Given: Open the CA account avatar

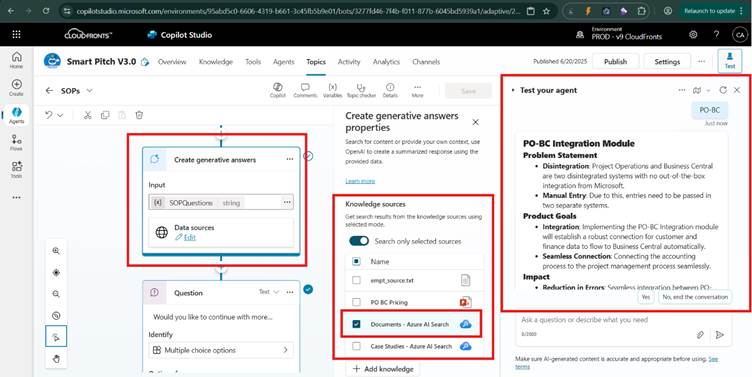Looking at the screenshot, I should pyautogui.click(x=739, y=35).
